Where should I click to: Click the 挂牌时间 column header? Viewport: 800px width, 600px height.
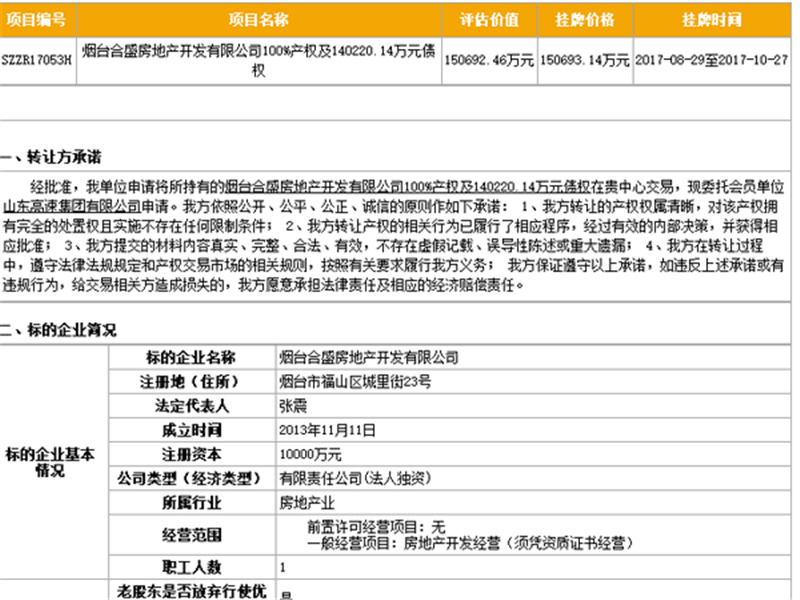tap(712, 20)
